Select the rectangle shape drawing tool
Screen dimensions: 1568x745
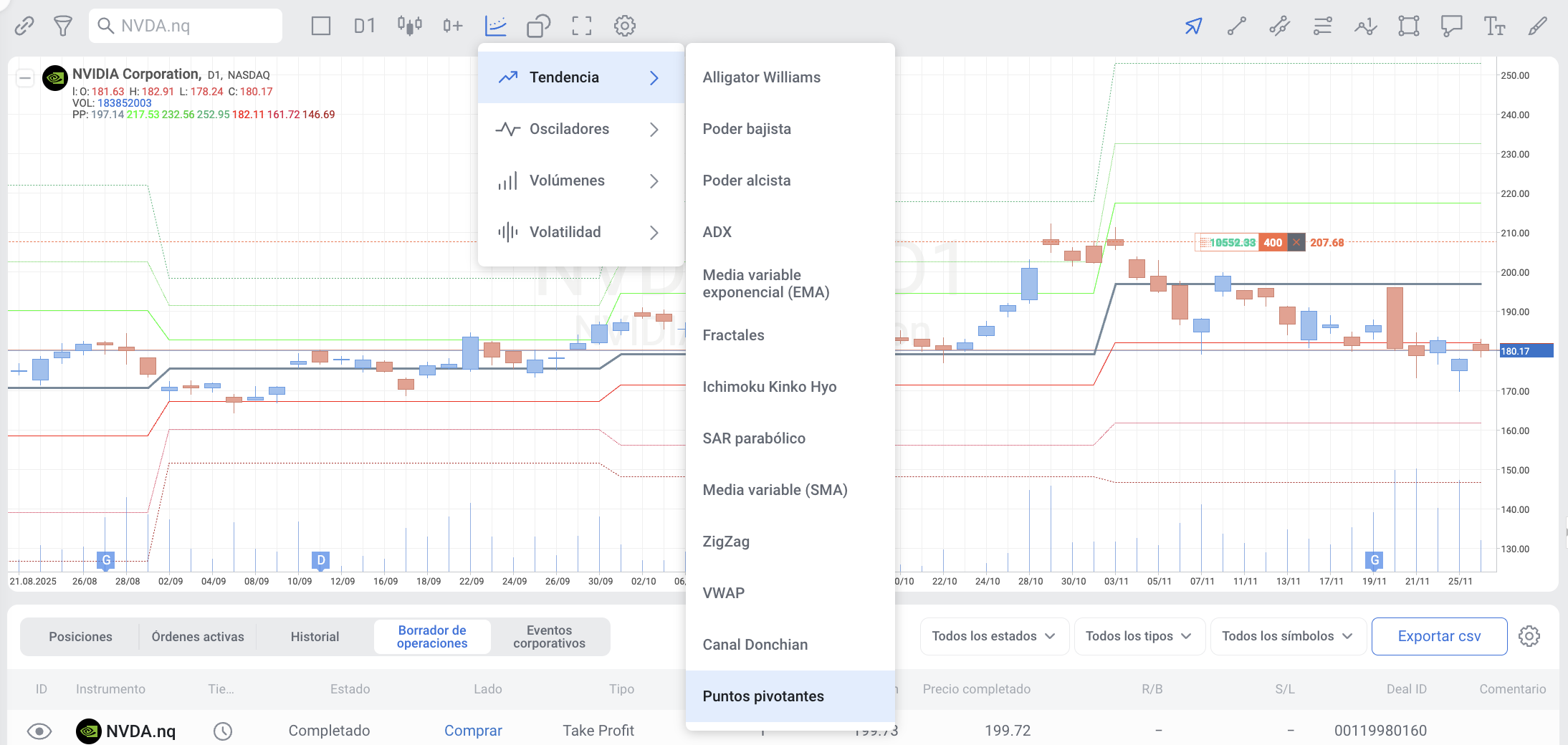click(1409, 27)
